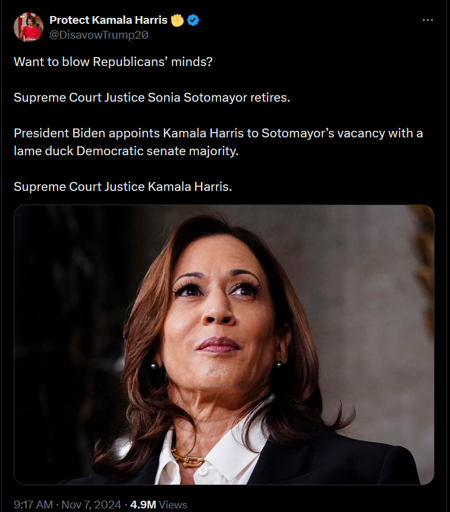Click the gold chain necklace in the photo
Screen dimensions: 450x512
click(x=187, y=459)
